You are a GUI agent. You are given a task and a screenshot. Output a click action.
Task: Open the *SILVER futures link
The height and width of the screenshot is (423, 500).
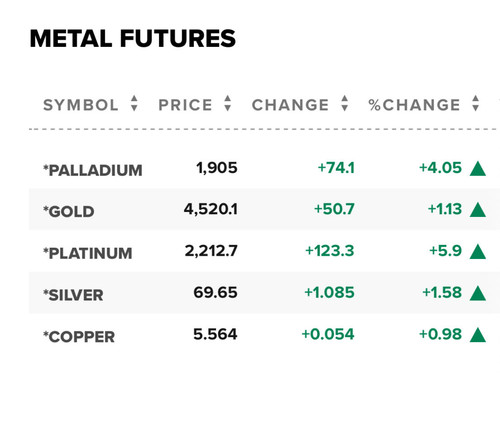tap(73, 295)
